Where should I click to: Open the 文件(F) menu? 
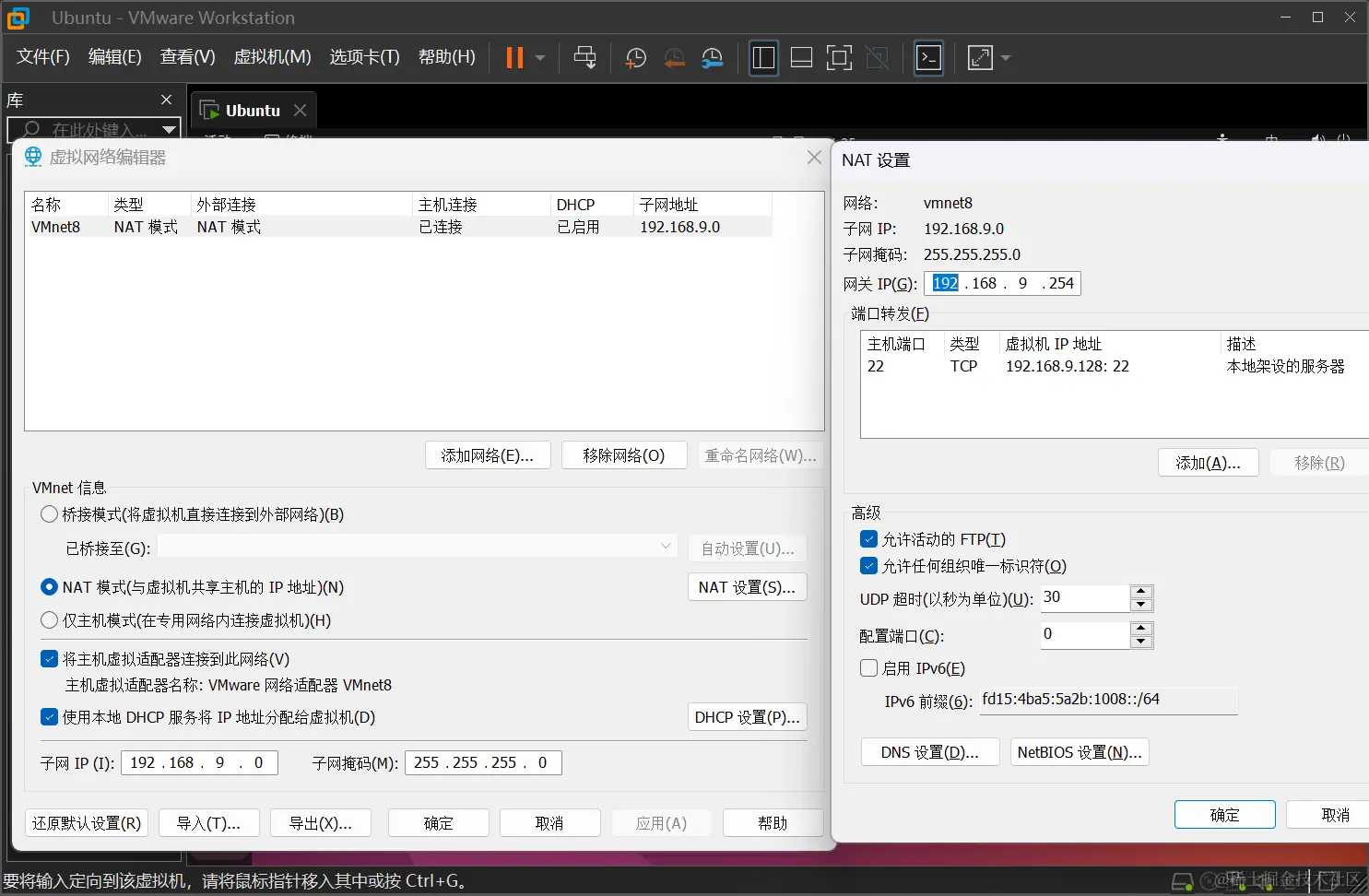43,57
